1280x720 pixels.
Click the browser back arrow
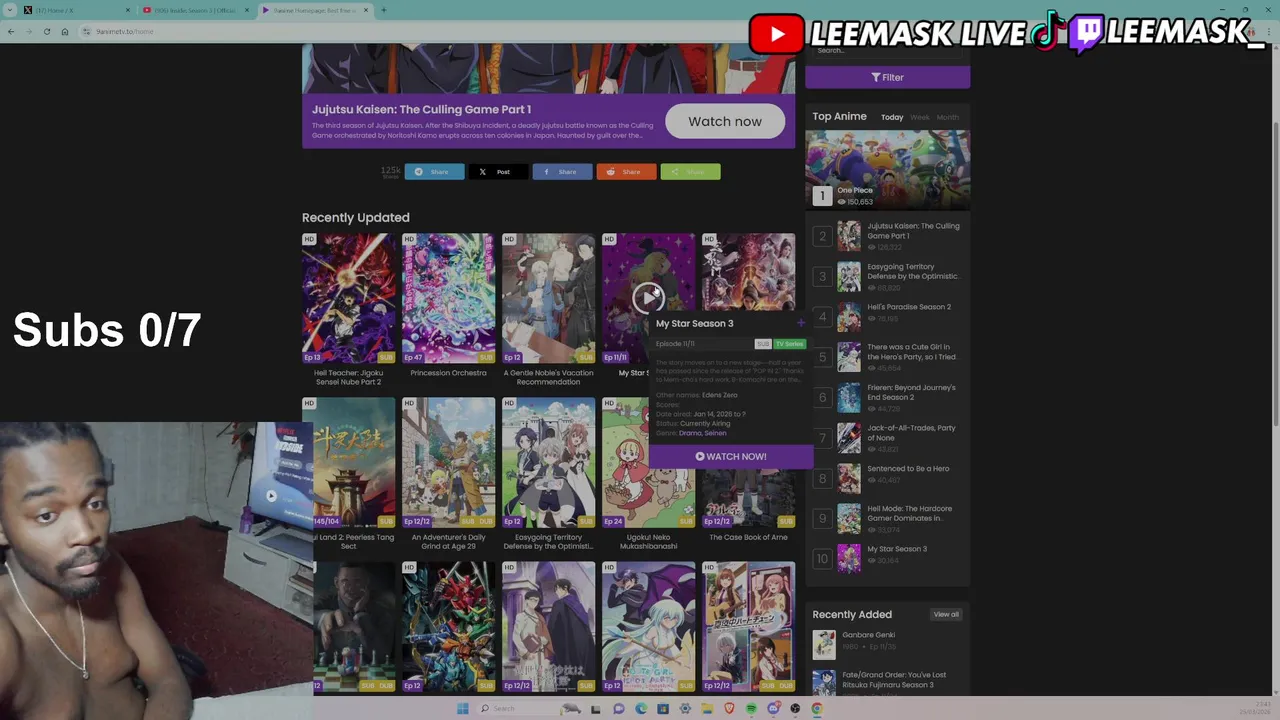[x=11, y=32]
